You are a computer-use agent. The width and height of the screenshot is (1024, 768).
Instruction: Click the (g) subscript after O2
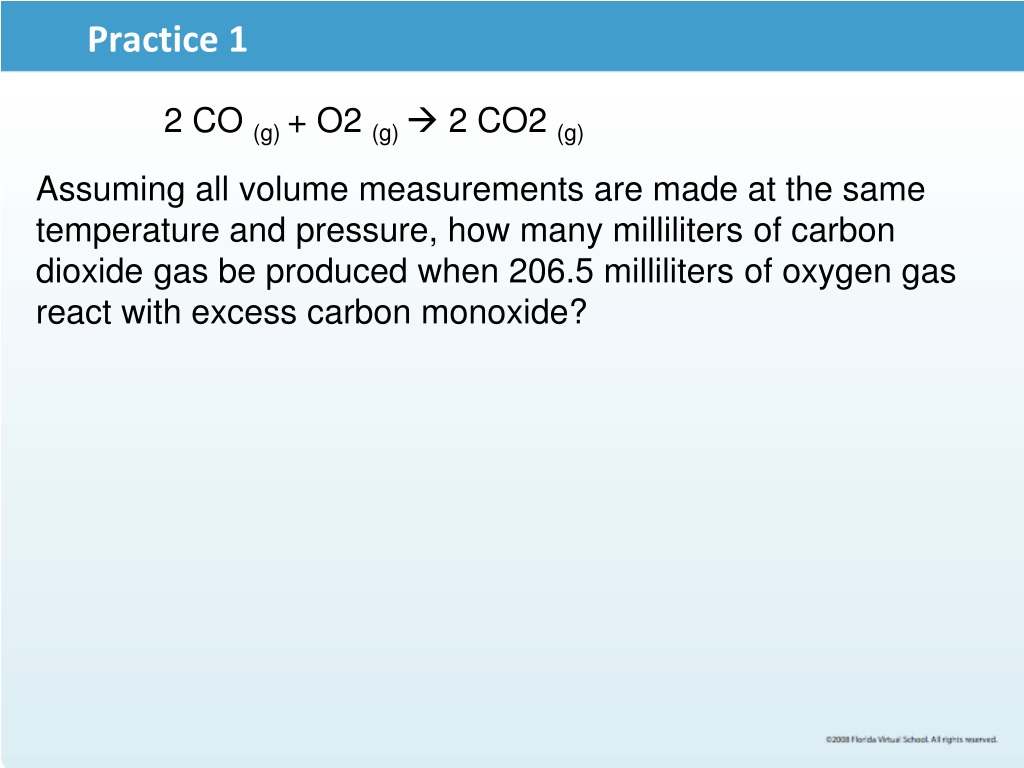385,134
